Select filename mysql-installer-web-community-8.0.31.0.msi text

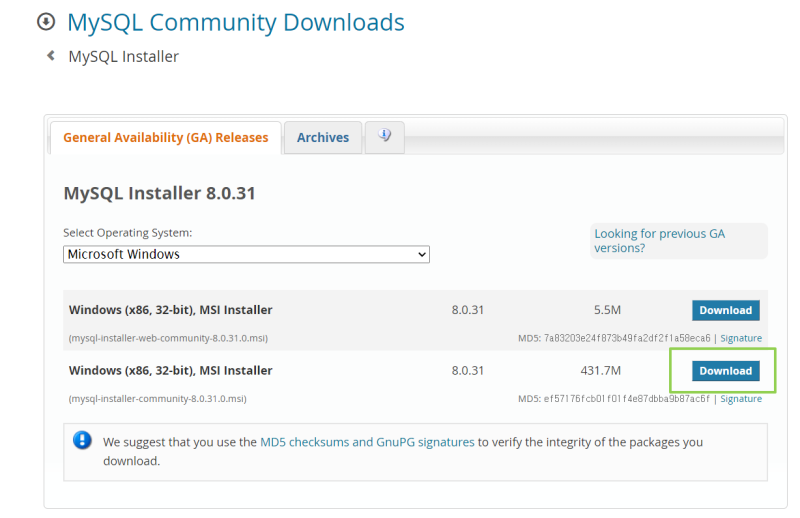pyautogui.click(x=168, y=338)
